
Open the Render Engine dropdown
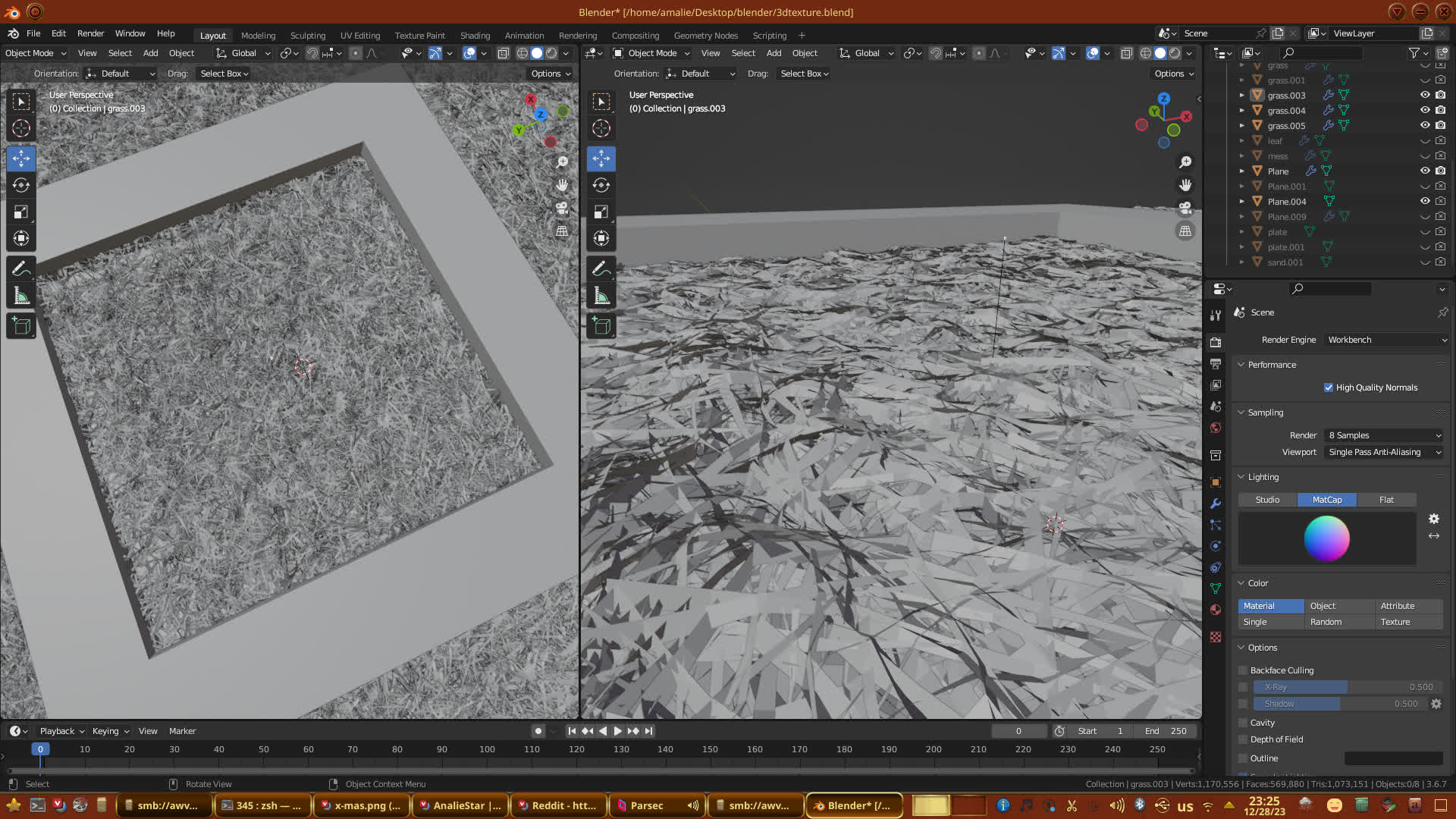[x=1386, y=340]
